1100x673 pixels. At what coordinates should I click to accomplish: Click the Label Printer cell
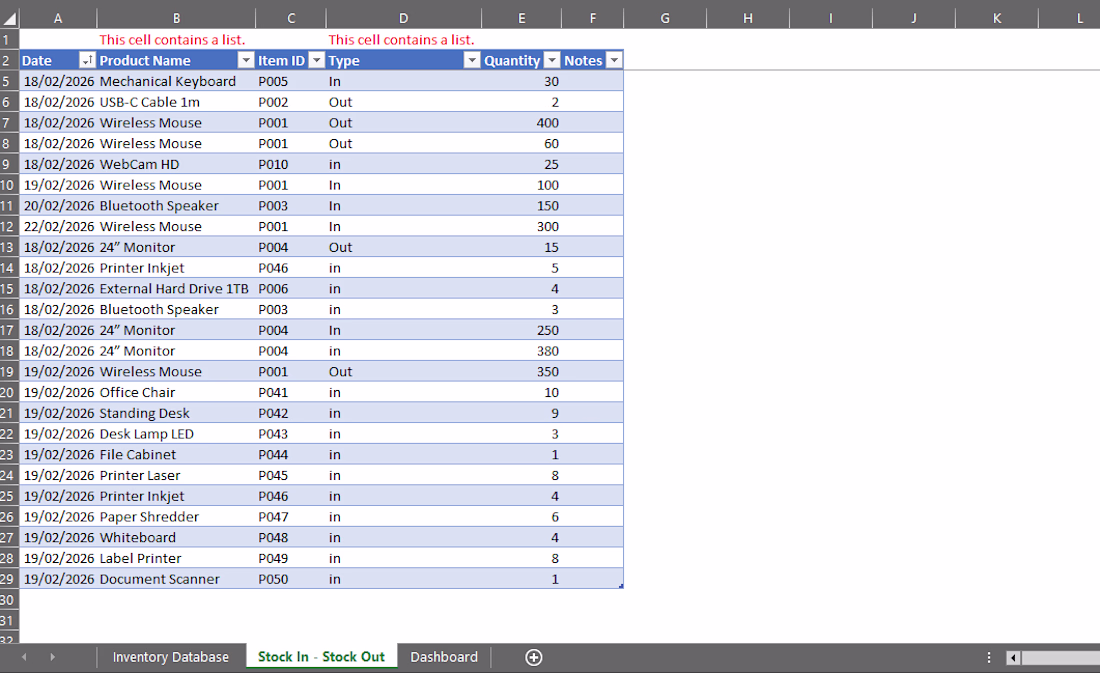coord(175,558)
